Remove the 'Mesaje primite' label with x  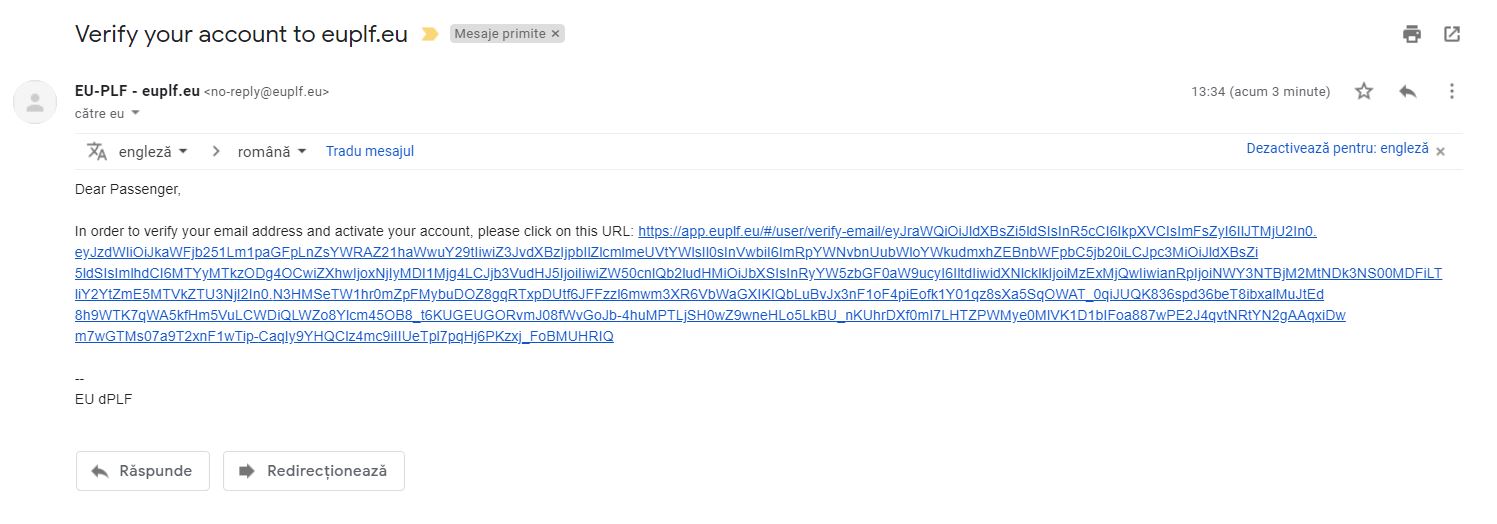556,34
